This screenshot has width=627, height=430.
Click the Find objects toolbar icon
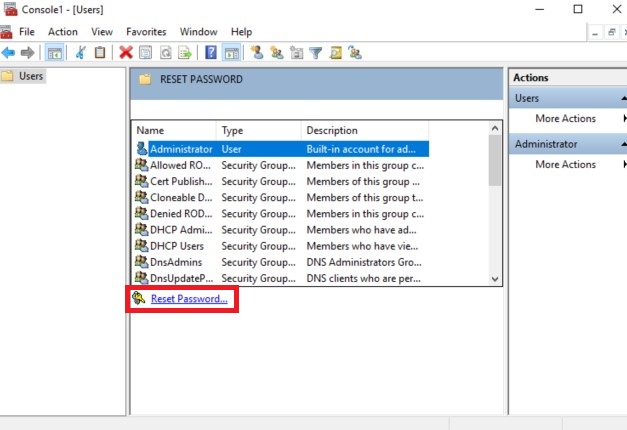335,52
